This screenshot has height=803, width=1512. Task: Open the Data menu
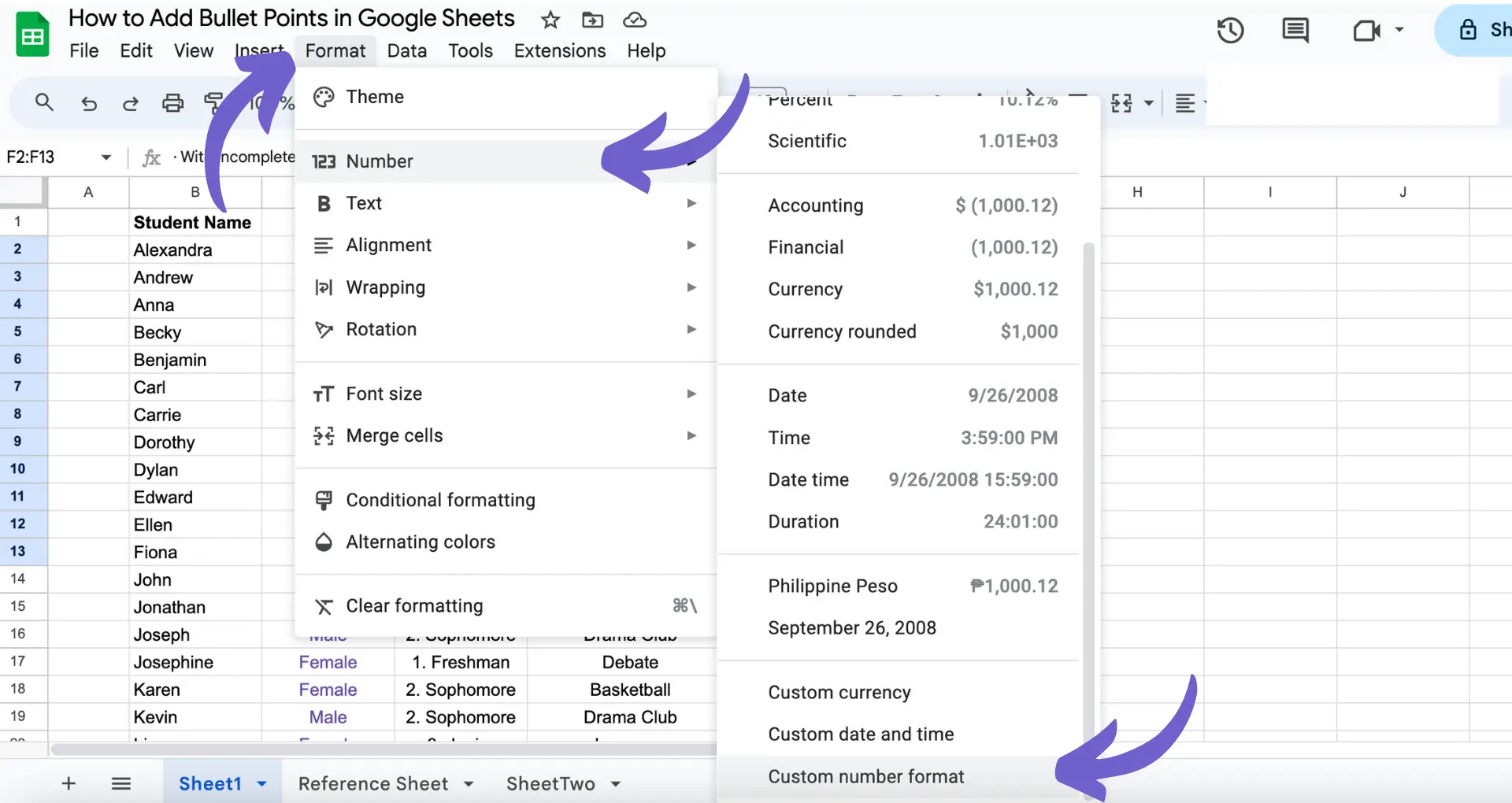[407, 51]
